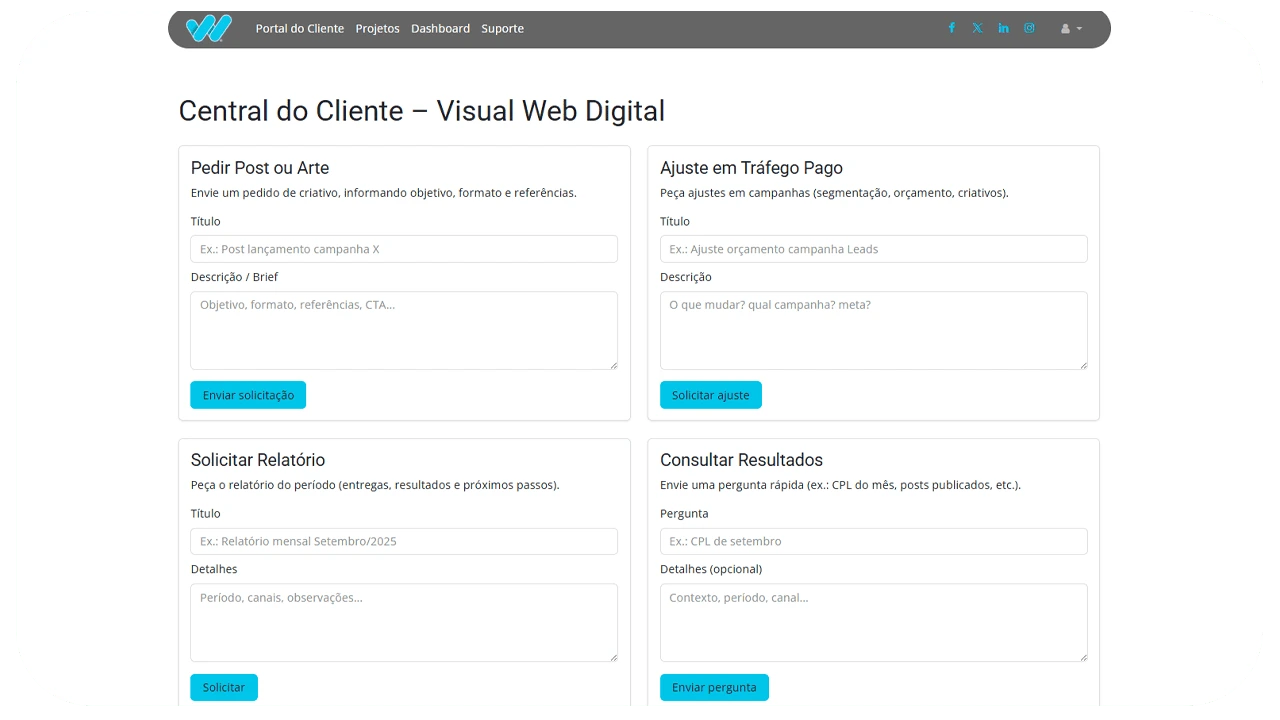Click the Enviar solicitação button
Image resolution: width=1280 pixels, height=720 pixels.
click(248, 395)
